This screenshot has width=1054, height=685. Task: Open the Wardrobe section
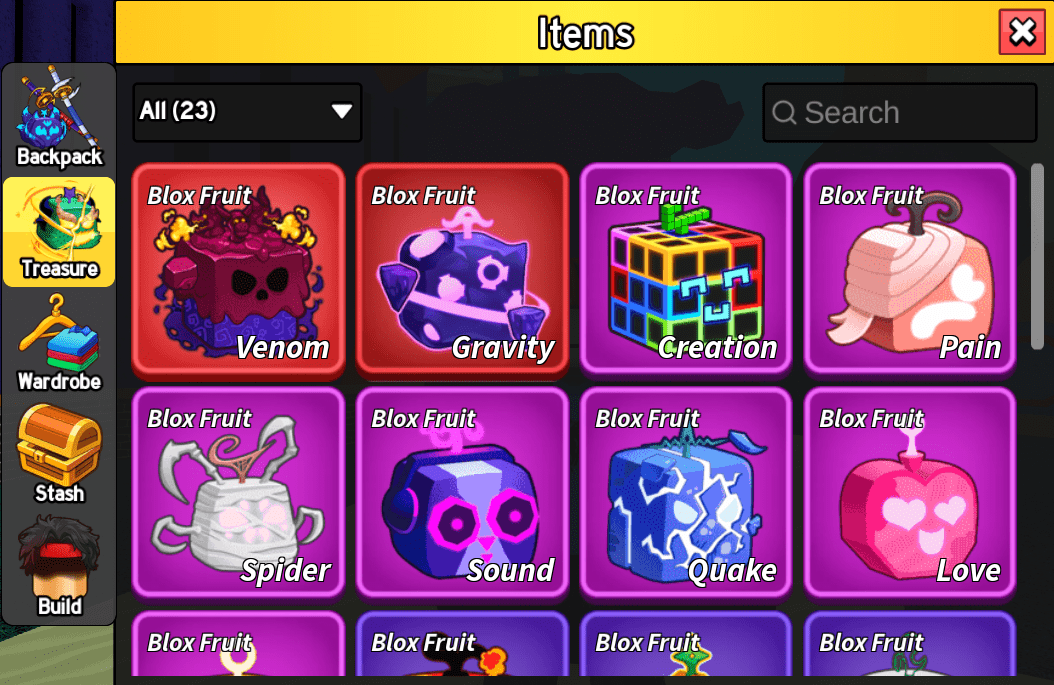click(x=59, y=344)
